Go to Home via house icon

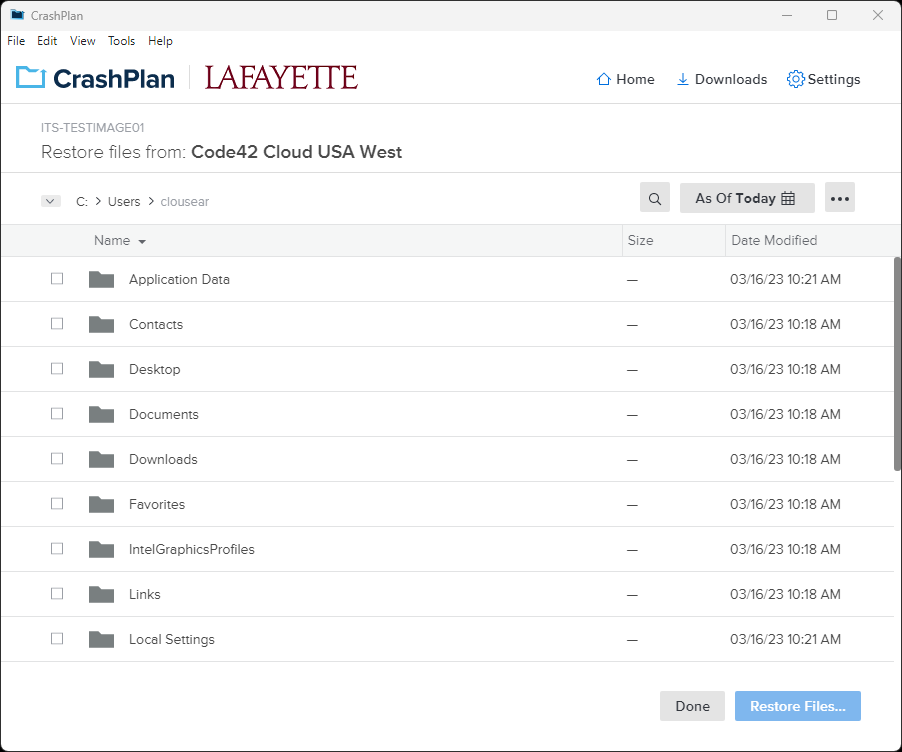(603, 79)
